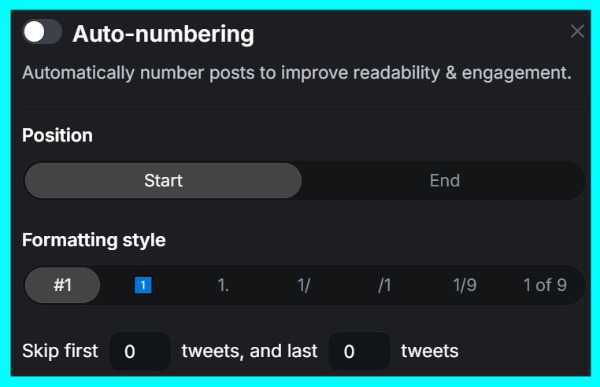600x387 pixels.
Task: Select the "1." numbering format
Action: (223, 285)
